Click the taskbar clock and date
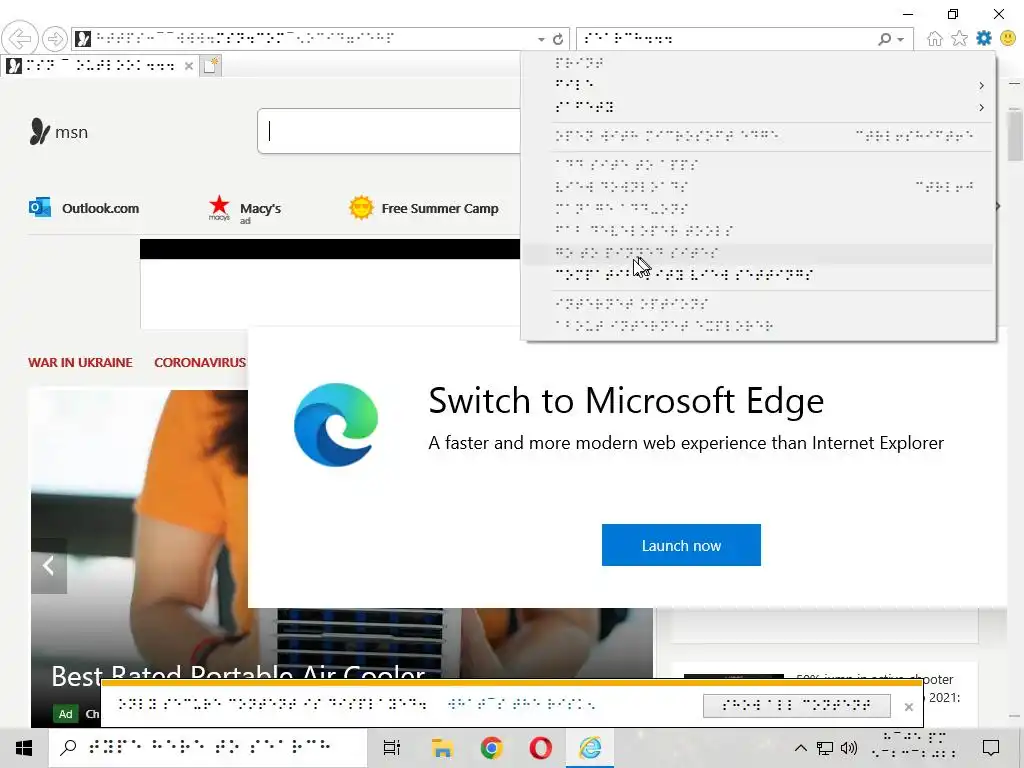Viewport: 1024px width, 768px height. click(914, 744)
